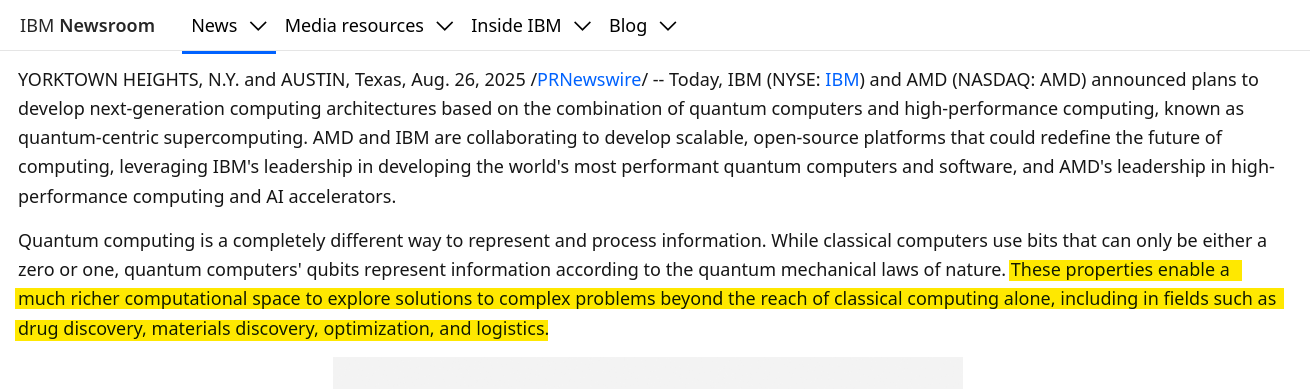The width and height of the screenshot is (1310, 389).
Task: Click the blue active underline beneath News
Action: click(x=228, y=51)
